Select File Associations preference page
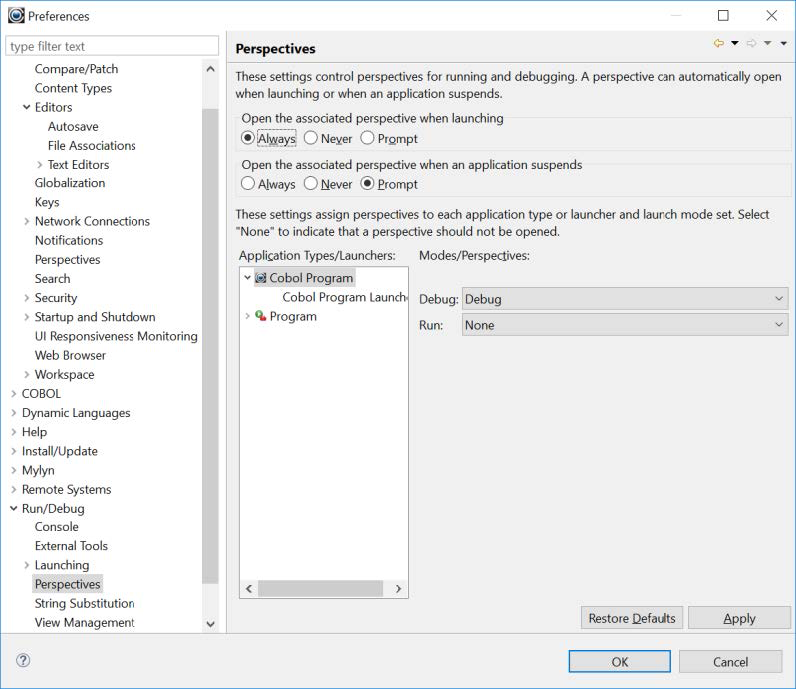Image resolution: width=796 pixels, height=689 pixels. click(x=91, y=146)
